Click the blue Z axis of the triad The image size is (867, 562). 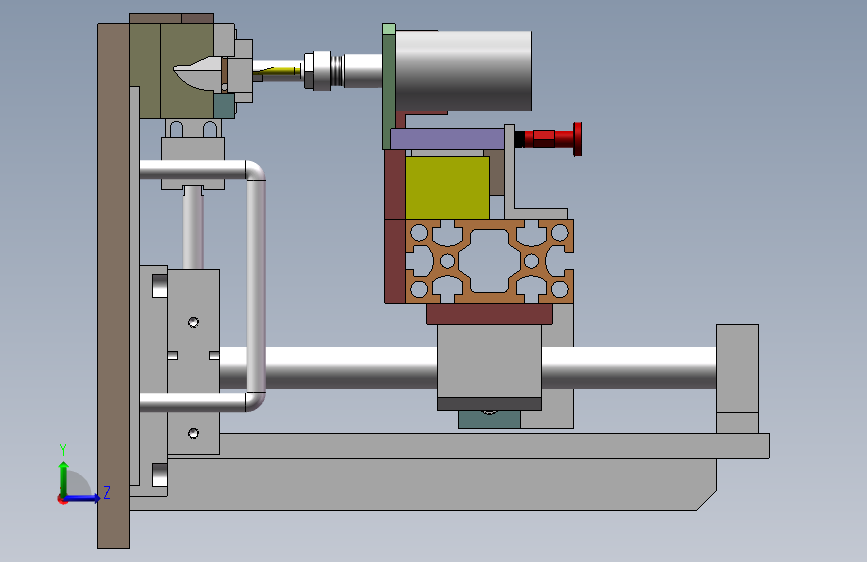pos(83,498)
